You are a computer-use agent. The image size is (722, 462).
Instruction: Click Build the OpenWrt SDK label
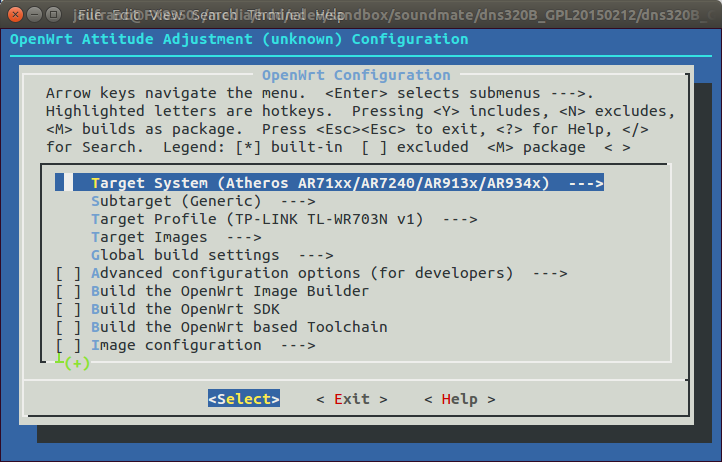pos(185,310)
